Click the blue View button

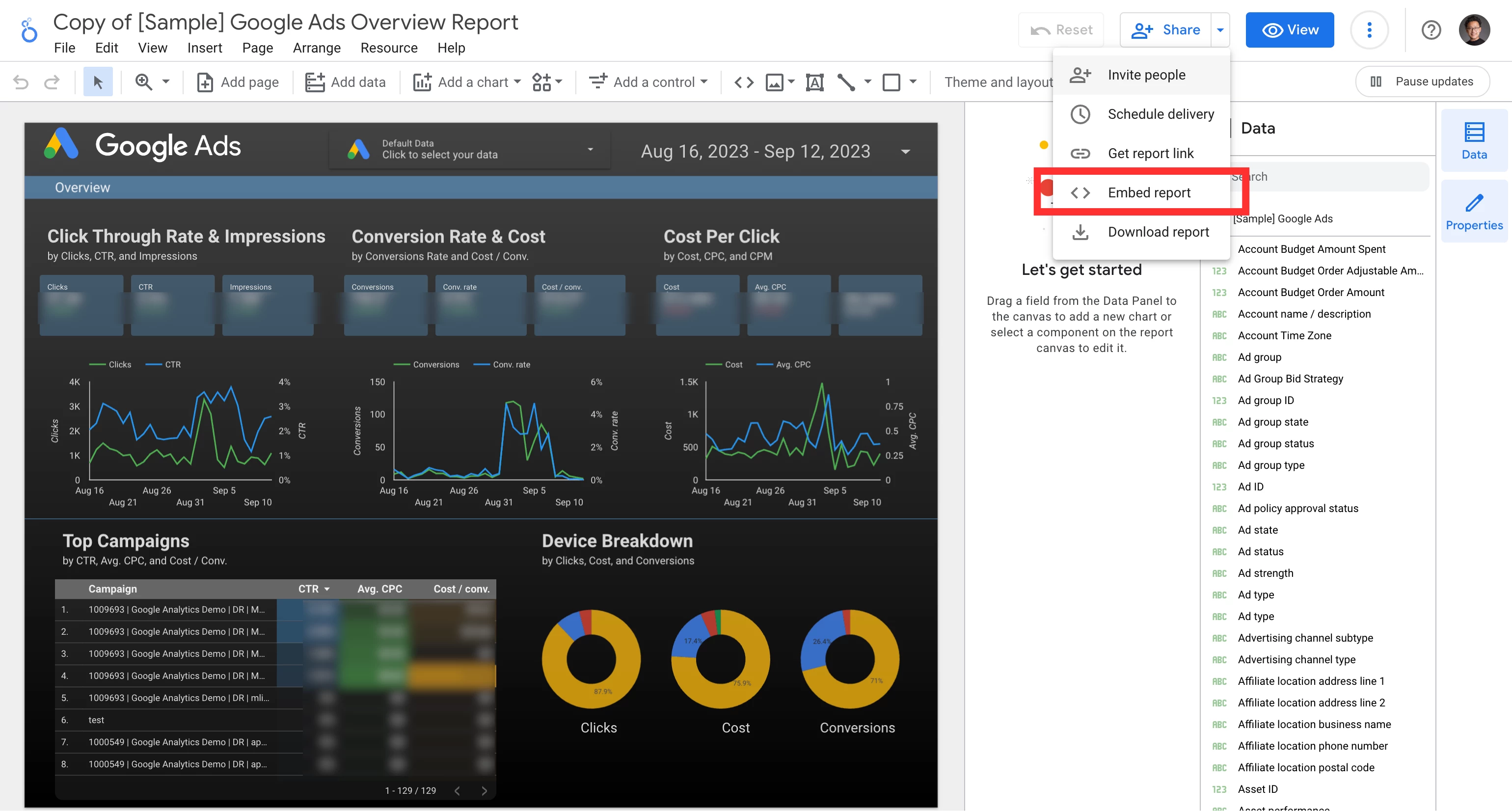coord(1290,30)
